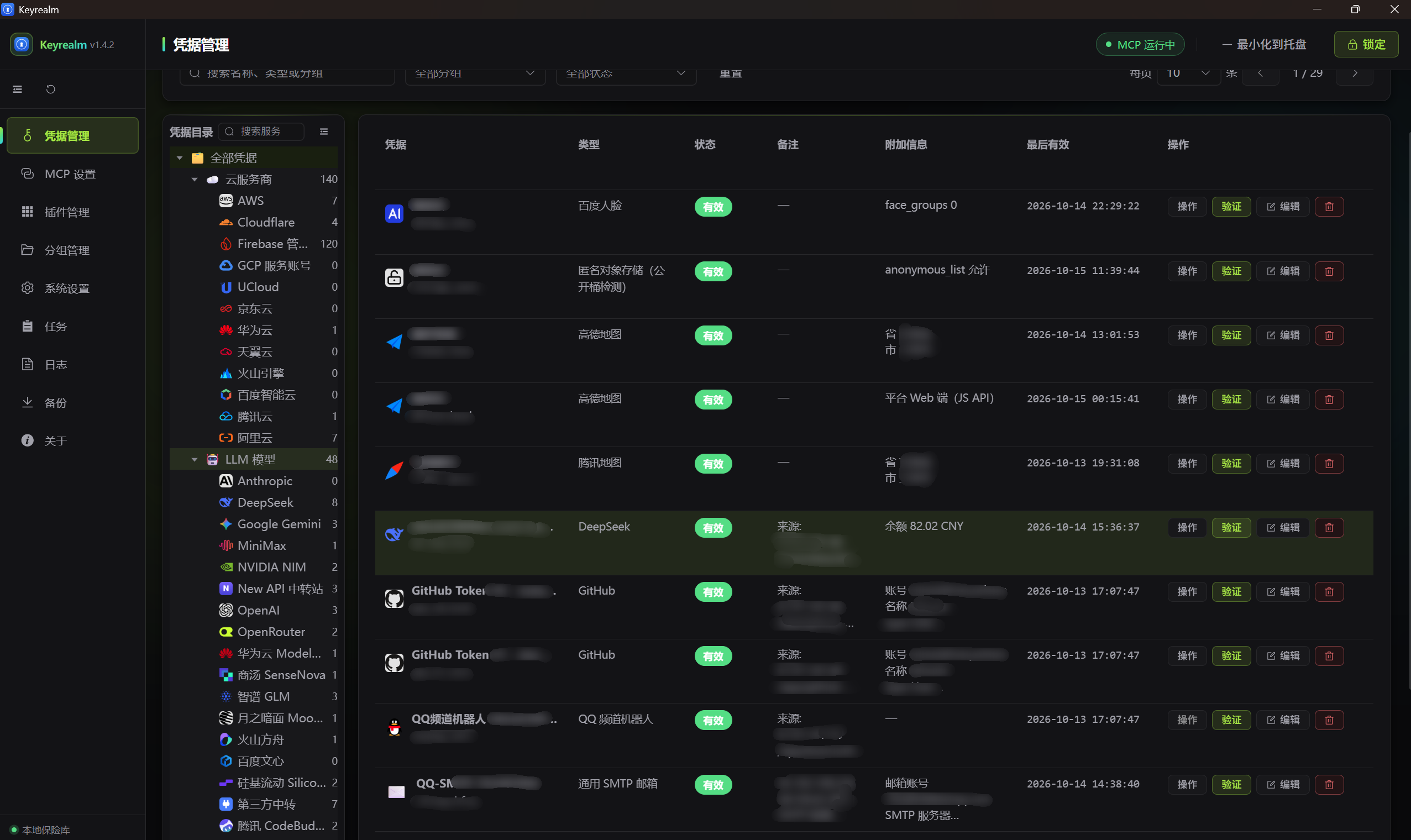Open MCP 设置 in the sidebar

pyautogui.click(x=72, y=174)
